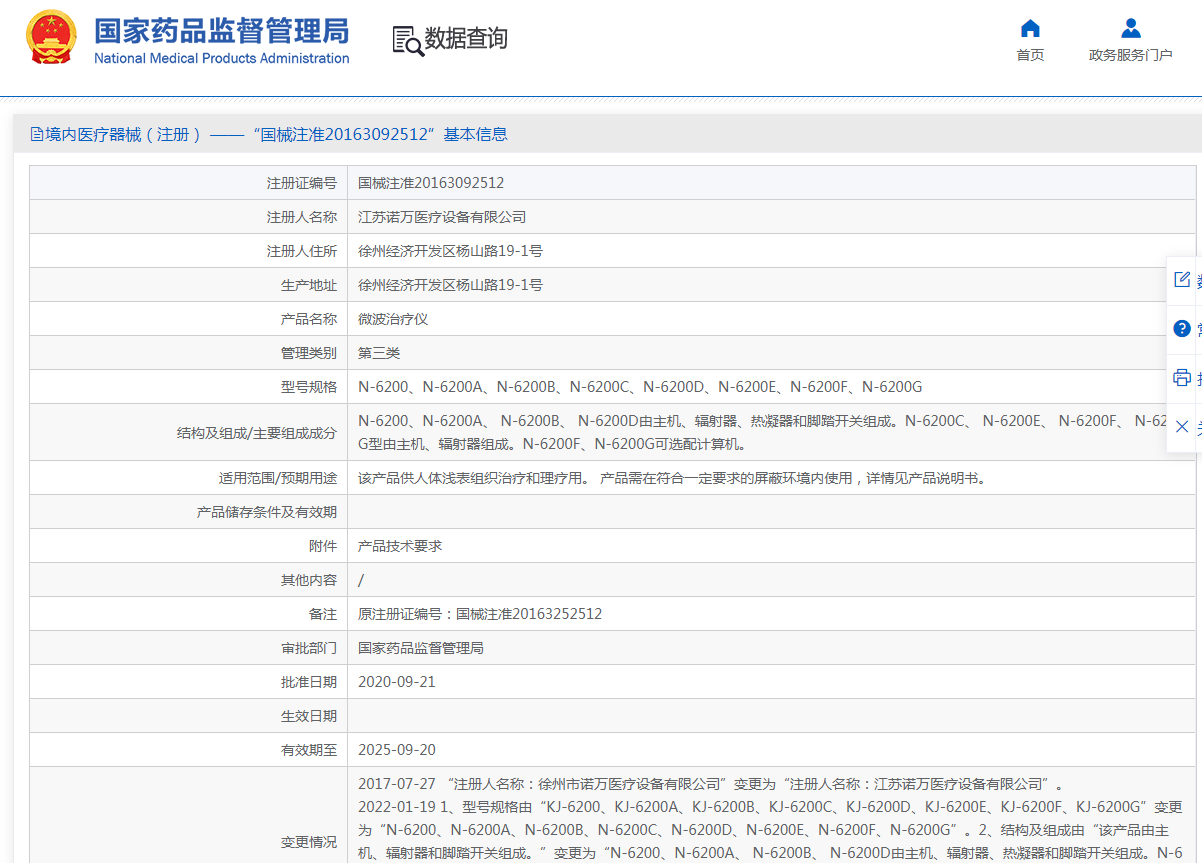Click the 2017-07-27 change record line

[x=711, y=783]
